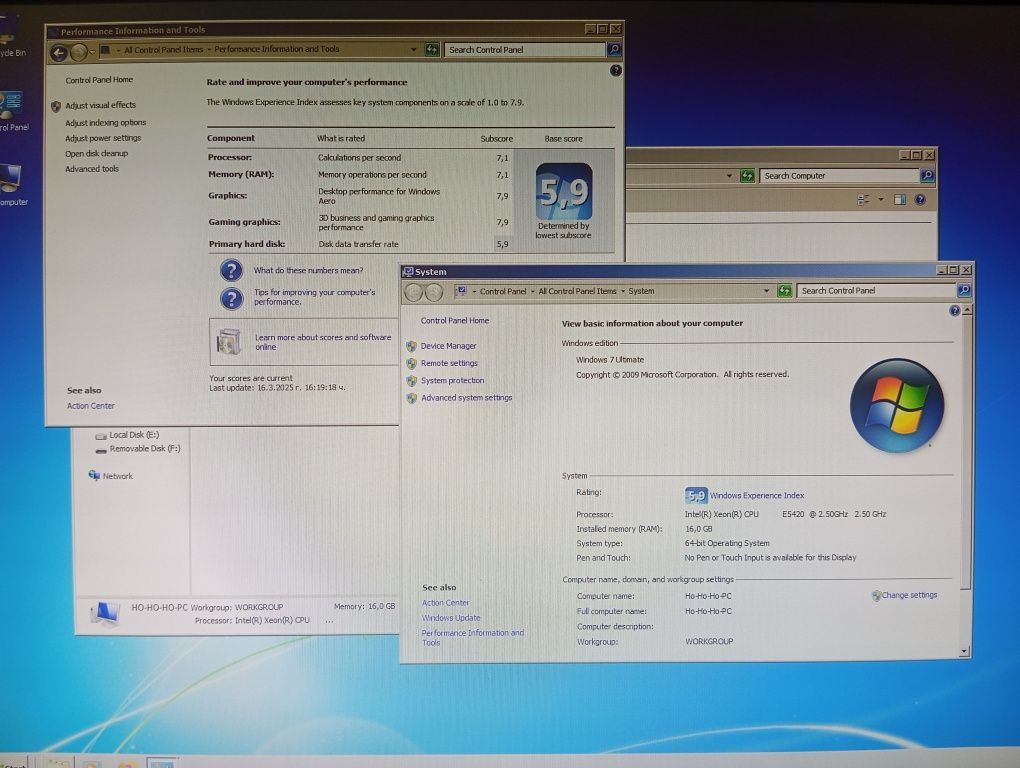Focus the Search Computer box
The image size is (1020, 768).
click(839, 176)
